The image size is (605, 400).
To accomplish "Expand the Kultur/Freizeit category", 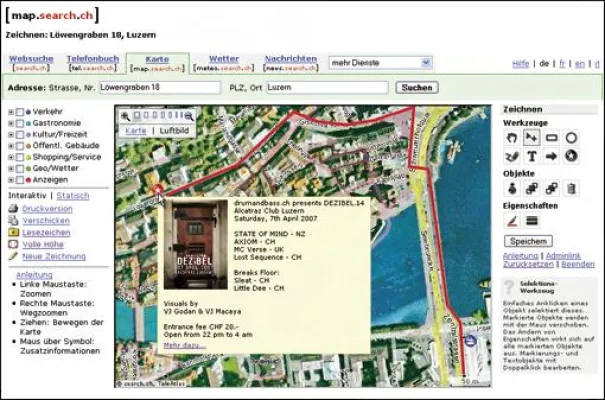I will click(x=11, y=135).
